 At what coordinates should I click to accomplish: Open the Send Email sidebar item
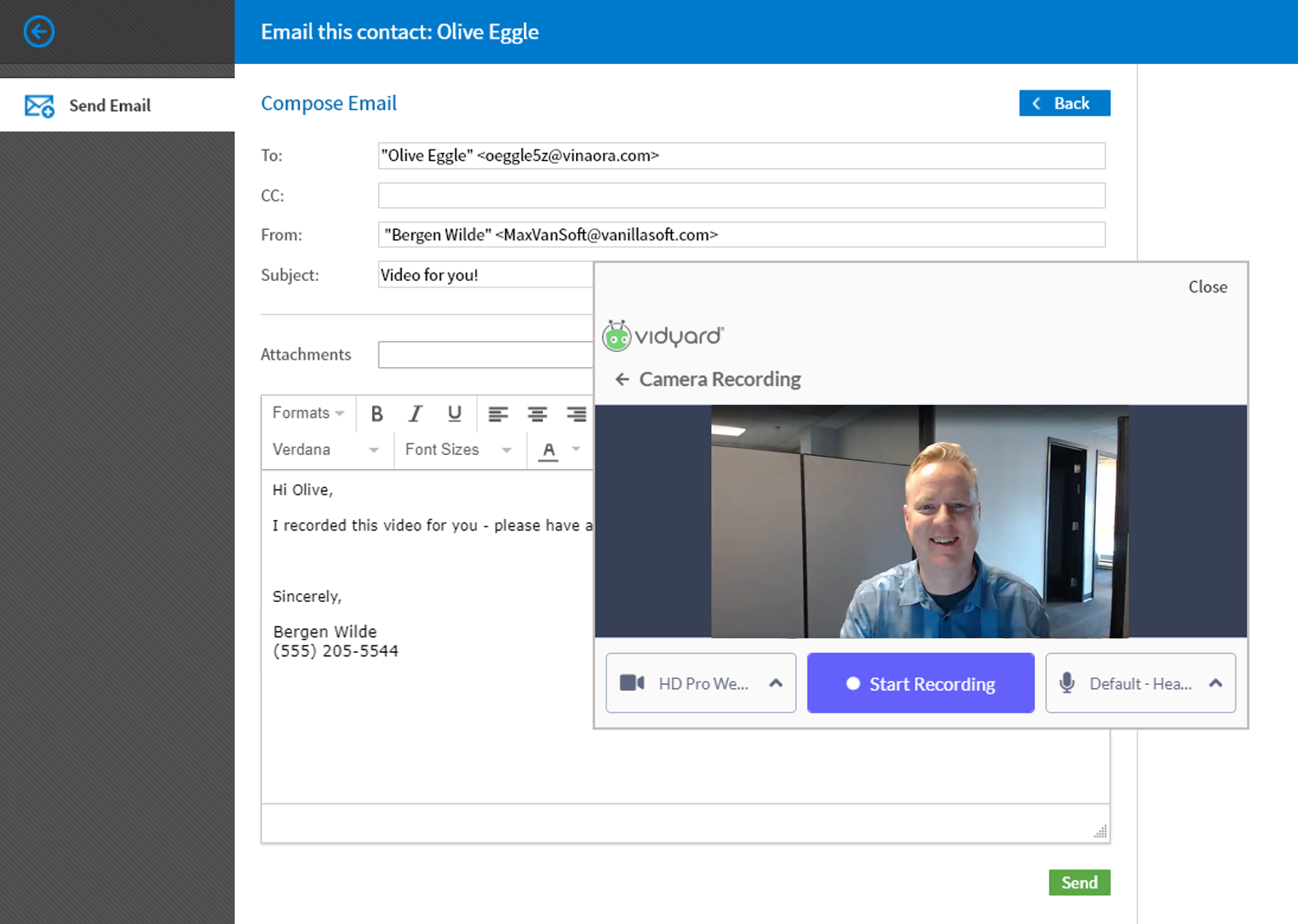click(117, 105)
